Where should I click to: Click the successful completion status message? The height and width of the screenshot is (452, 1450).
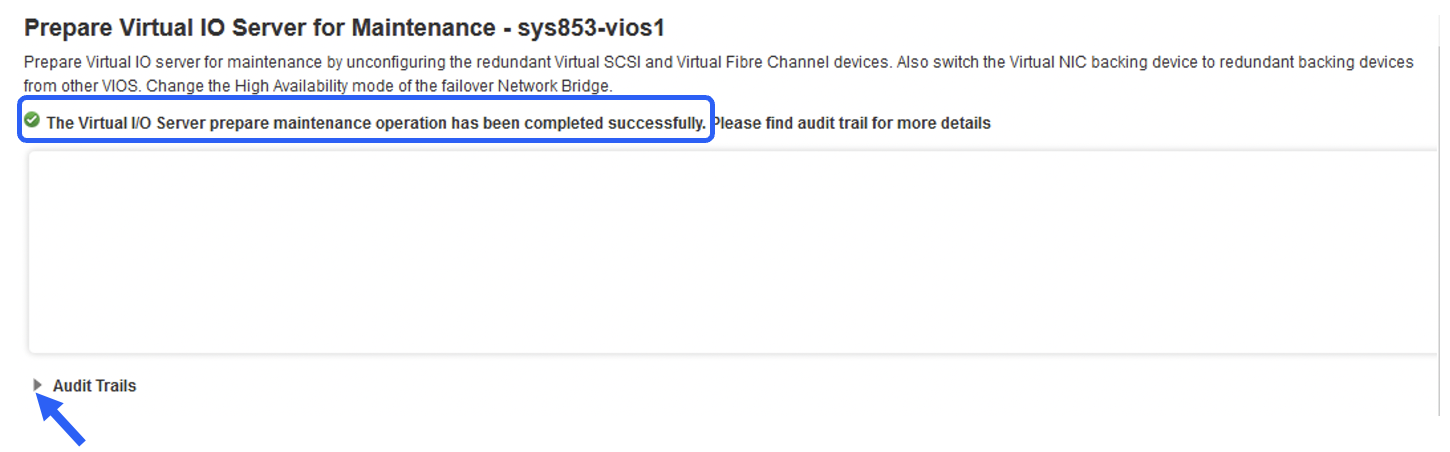tap(376, 123)
